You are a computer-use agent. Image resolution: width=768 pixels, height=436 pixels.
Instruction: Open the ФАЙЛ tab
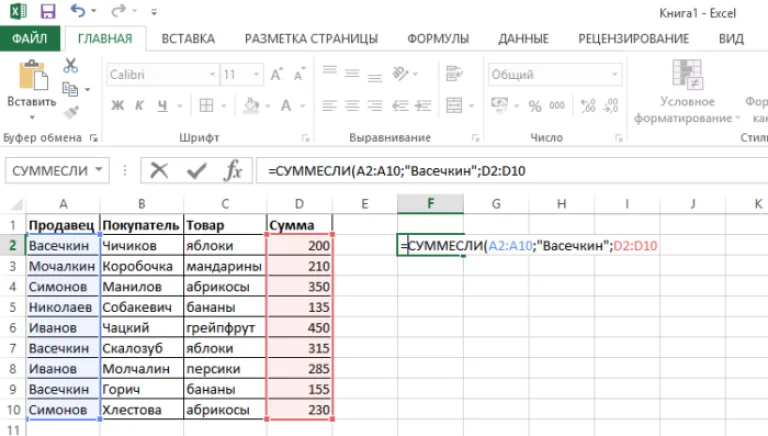click(30, 39)
